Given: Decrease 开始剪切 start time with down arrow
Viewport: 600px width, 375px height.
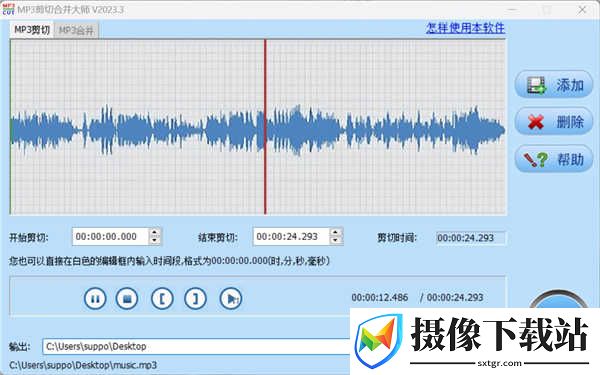Looking at the screenshot, I should [x=155, y=241].
